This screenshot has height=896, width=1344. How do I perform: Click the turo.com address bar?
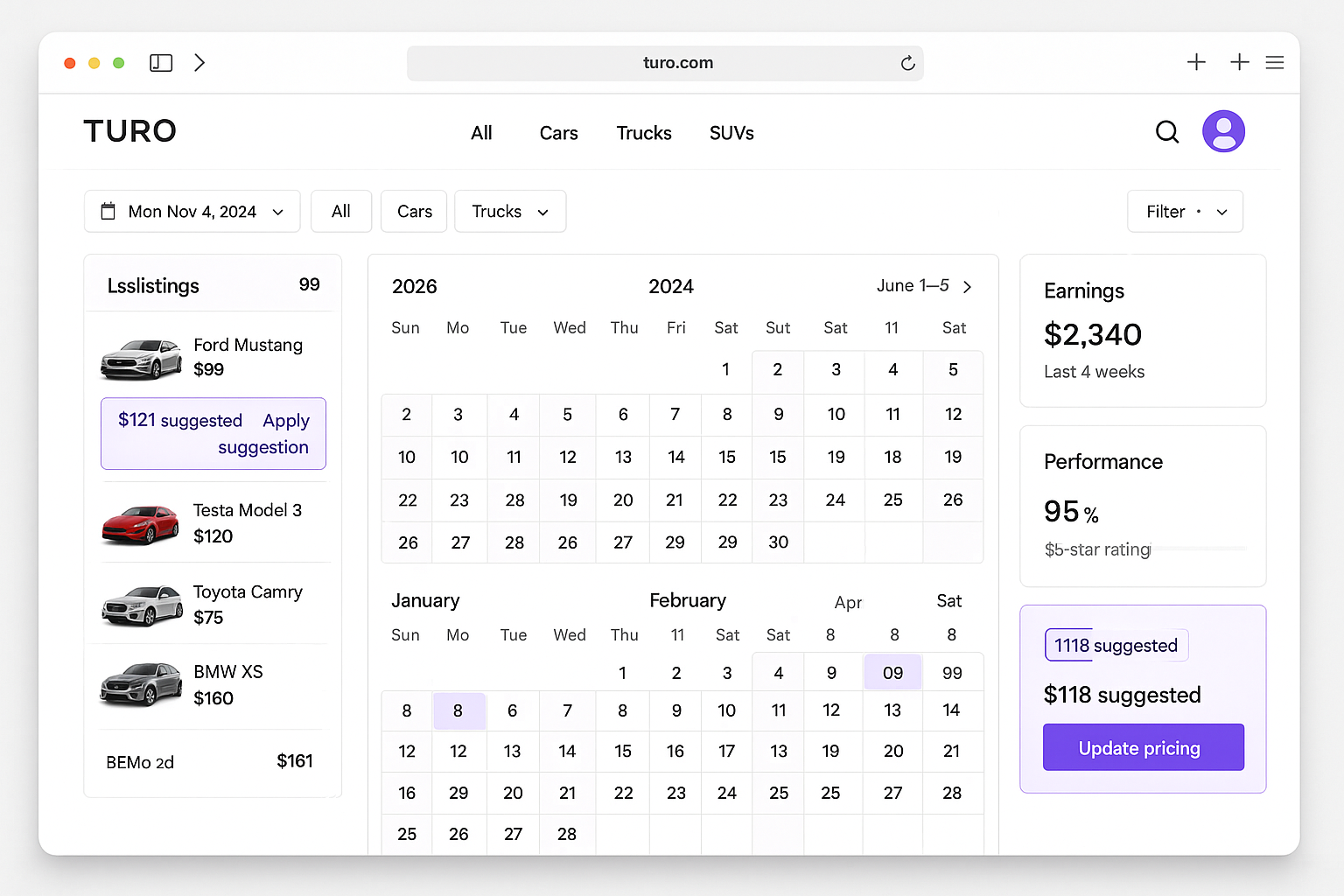[x=665, y=63]
